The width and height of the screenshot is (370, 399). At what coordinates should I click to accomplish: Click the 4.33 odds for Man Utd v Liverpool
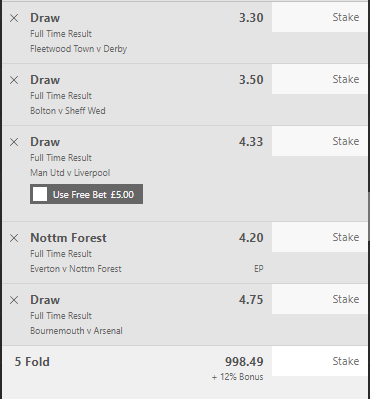point(251,142)
